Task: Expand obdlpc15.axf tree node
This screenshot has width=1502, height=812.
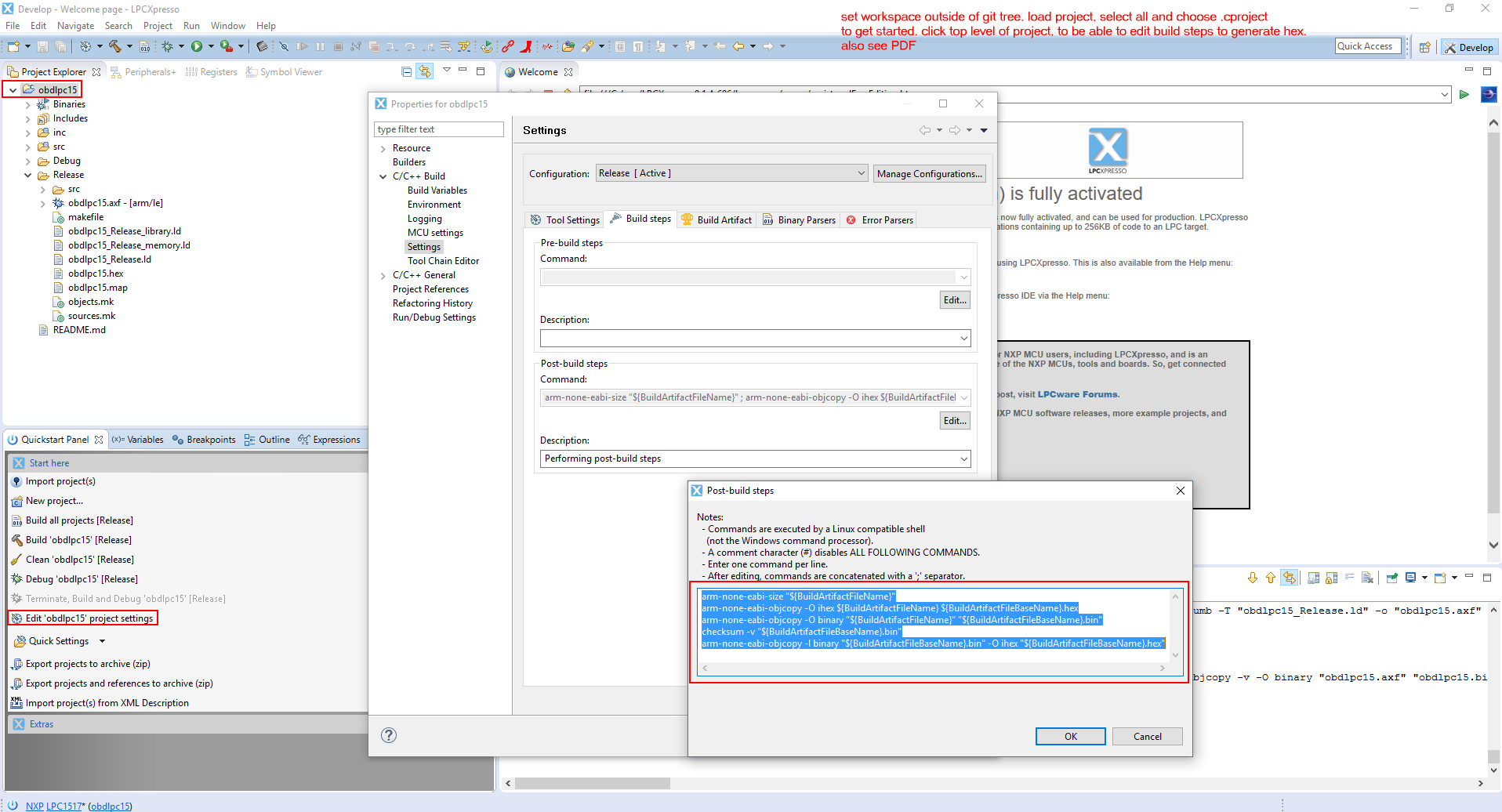Action: 43,203
